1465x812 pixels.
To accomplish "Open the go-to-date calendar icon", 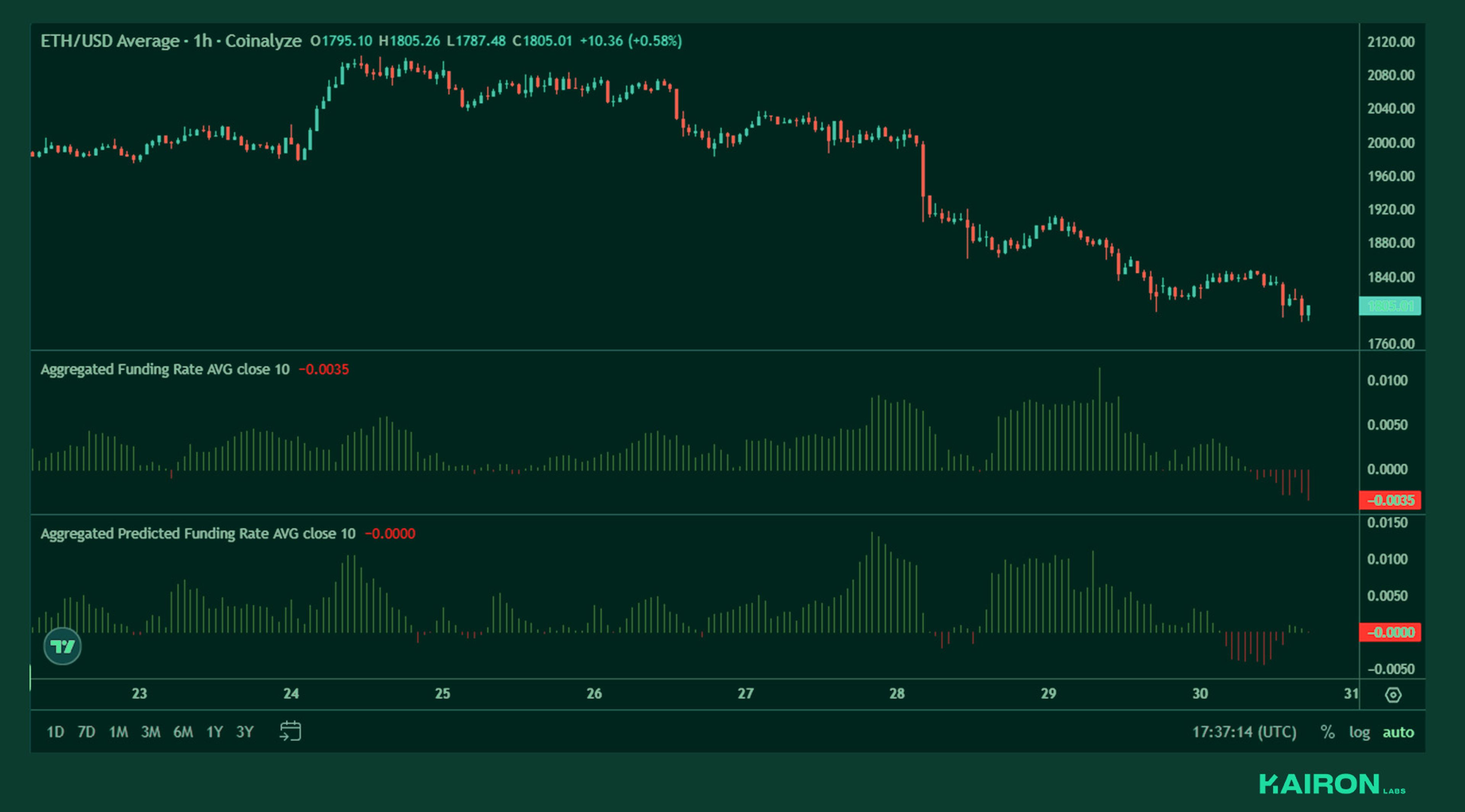I will [x=291, y=731].
